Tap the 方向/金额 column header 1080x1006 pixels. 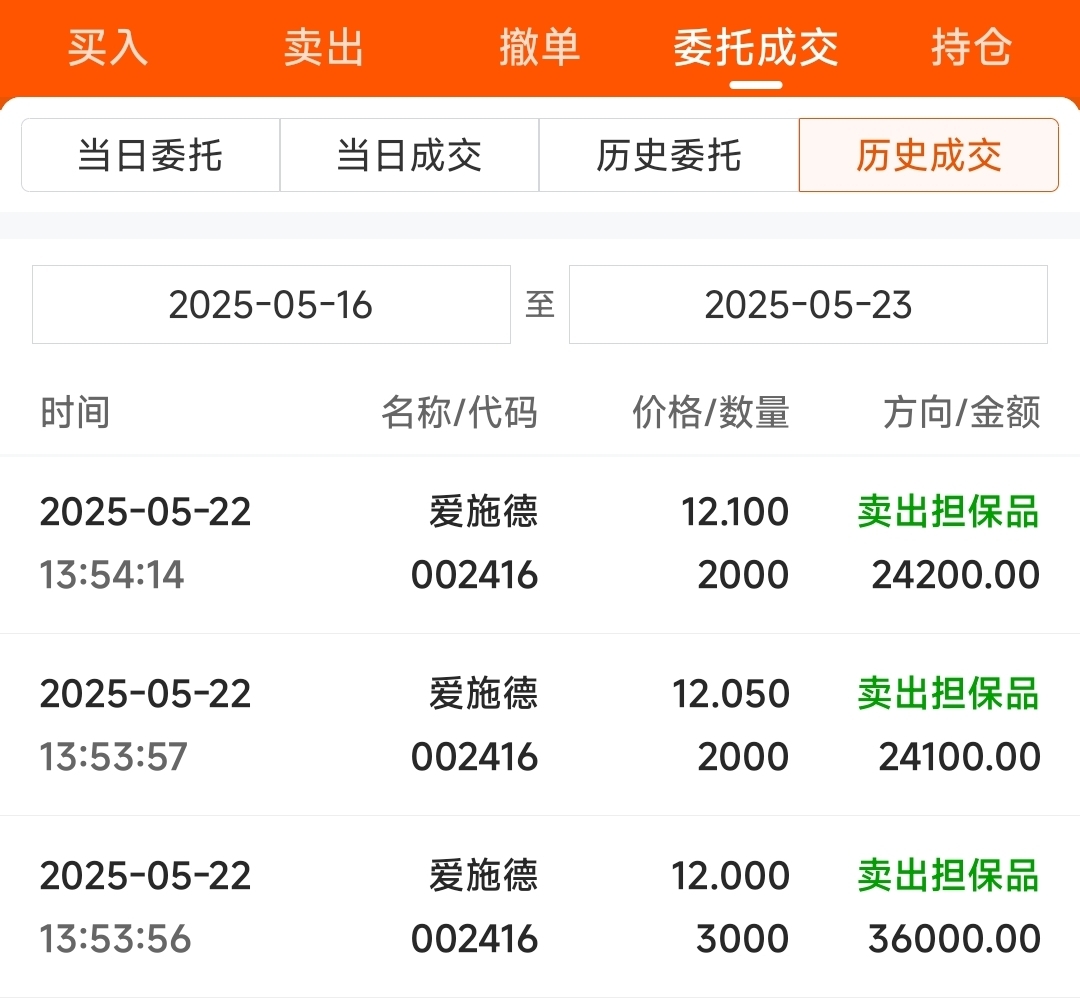coord(962,412)
